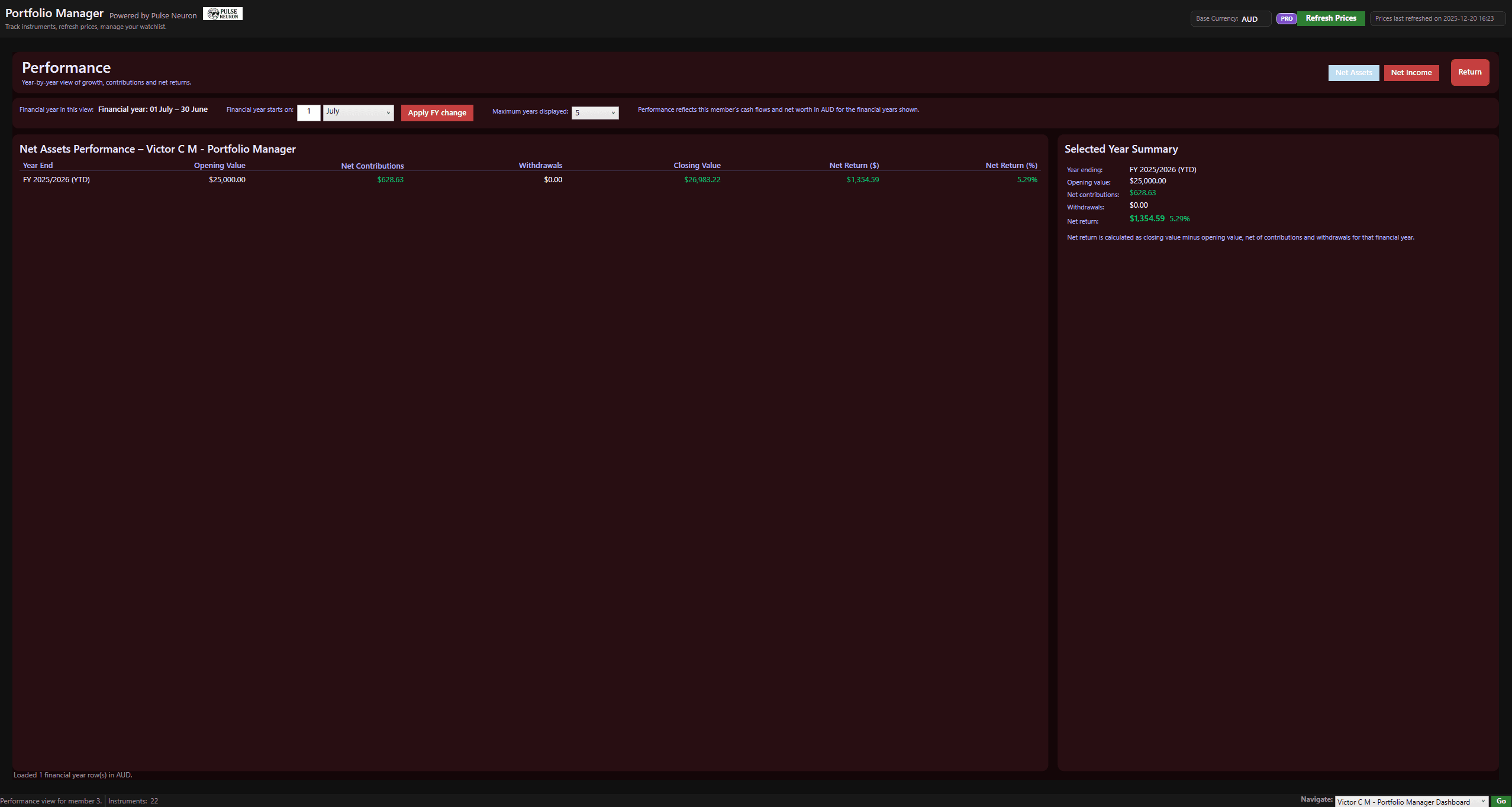Click the prices last refreshed timestamp

[1437, 18]
